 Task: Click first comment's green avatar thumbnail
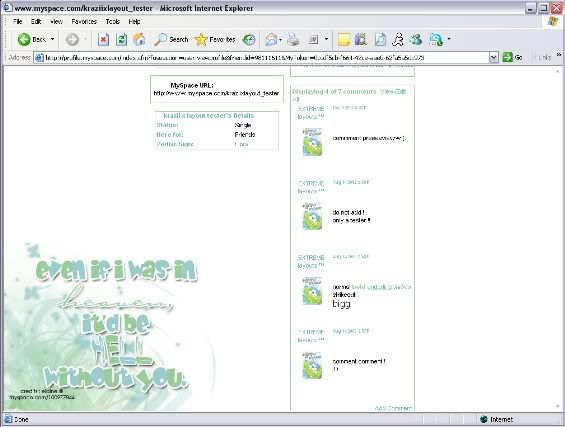[x=312, y=142]
